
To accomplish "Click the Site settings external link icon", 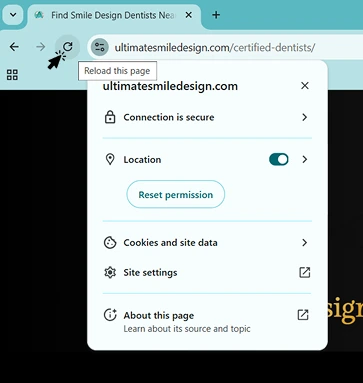I will tap(304, 272).
